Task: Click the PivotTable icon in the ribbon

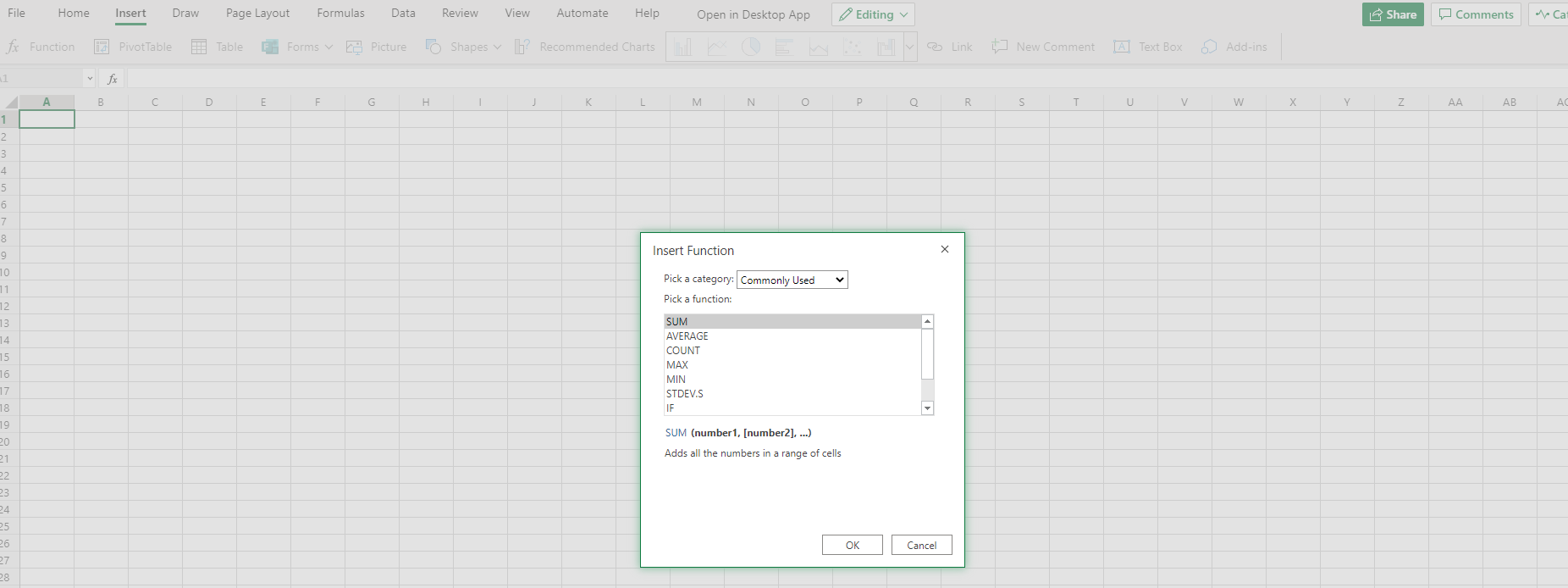Action: [102, 47]
